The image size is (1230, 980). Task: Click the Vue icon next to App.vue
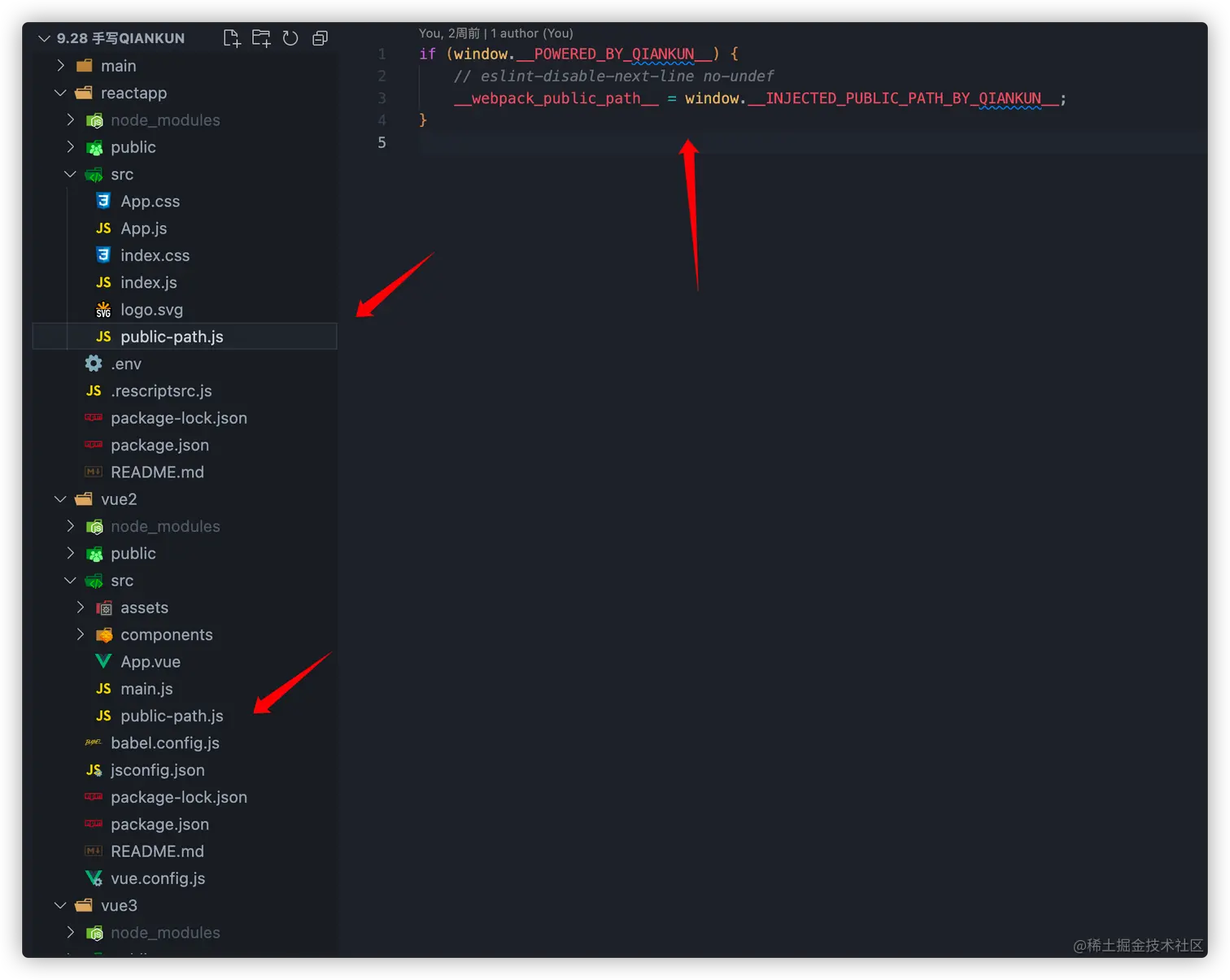click(103, 662)
